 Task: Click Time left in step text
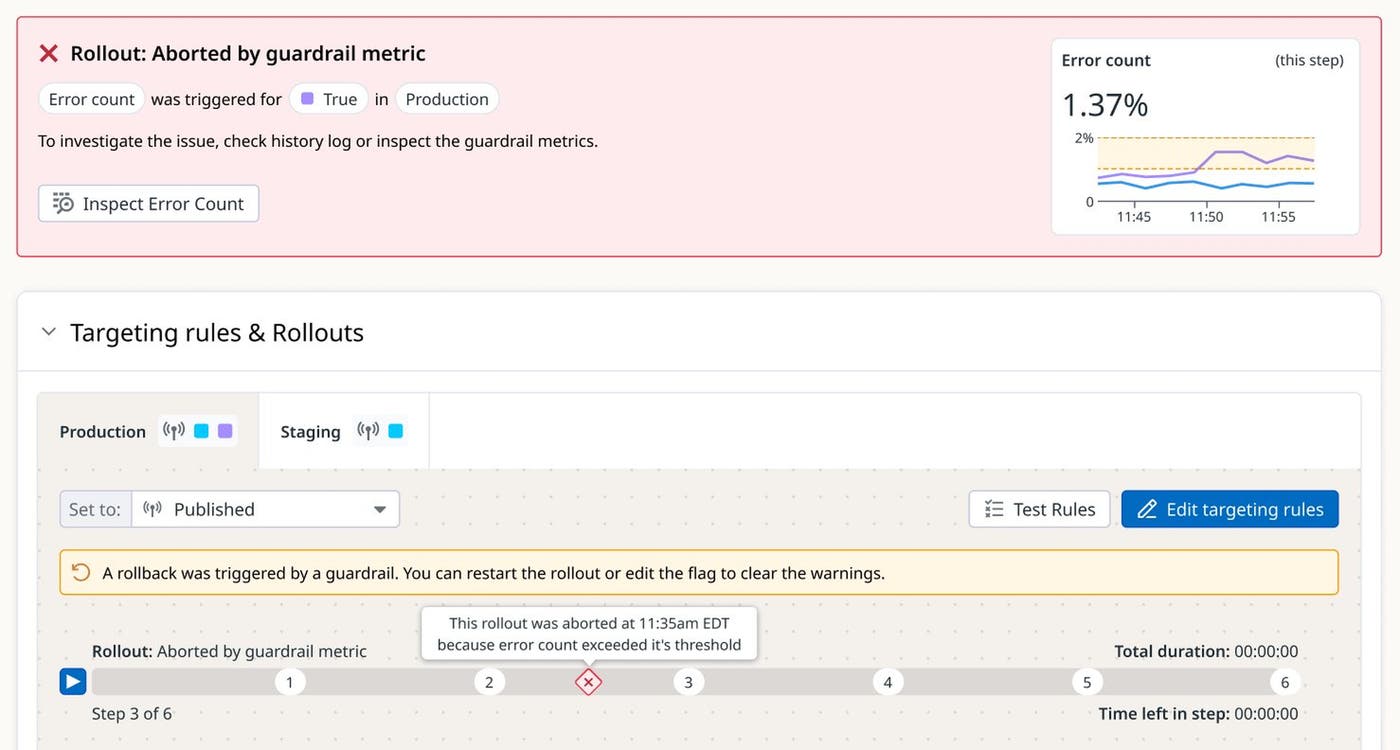(x=1198, y=713)
